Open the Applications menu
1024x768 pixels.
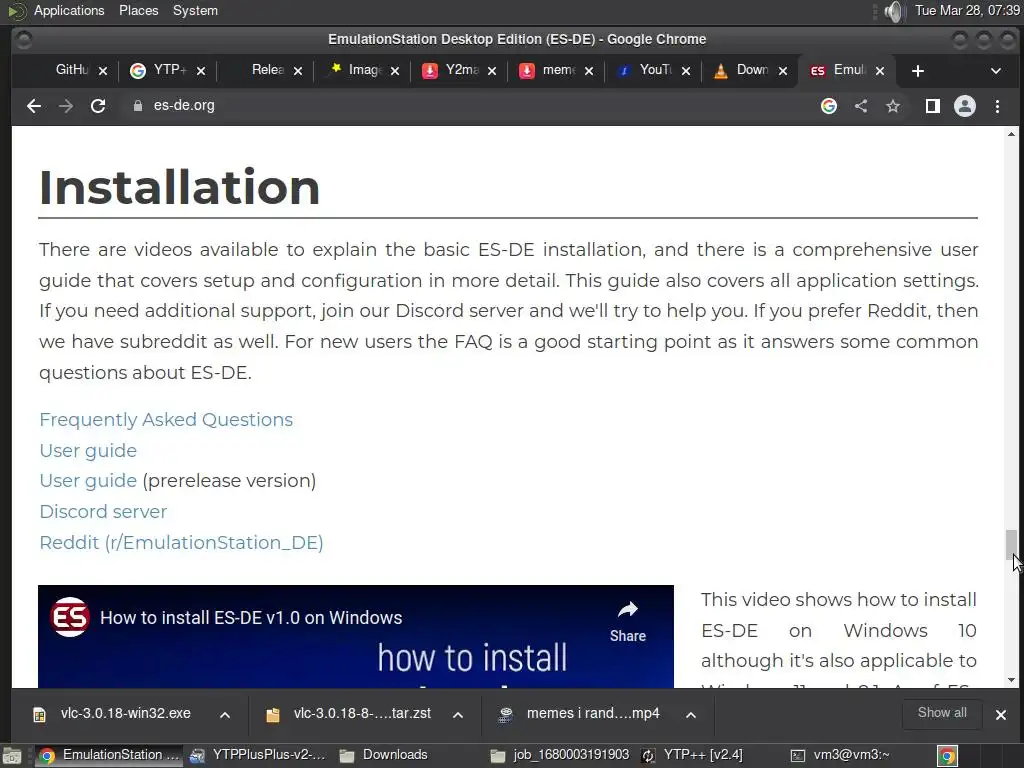(x=69, y=10)
